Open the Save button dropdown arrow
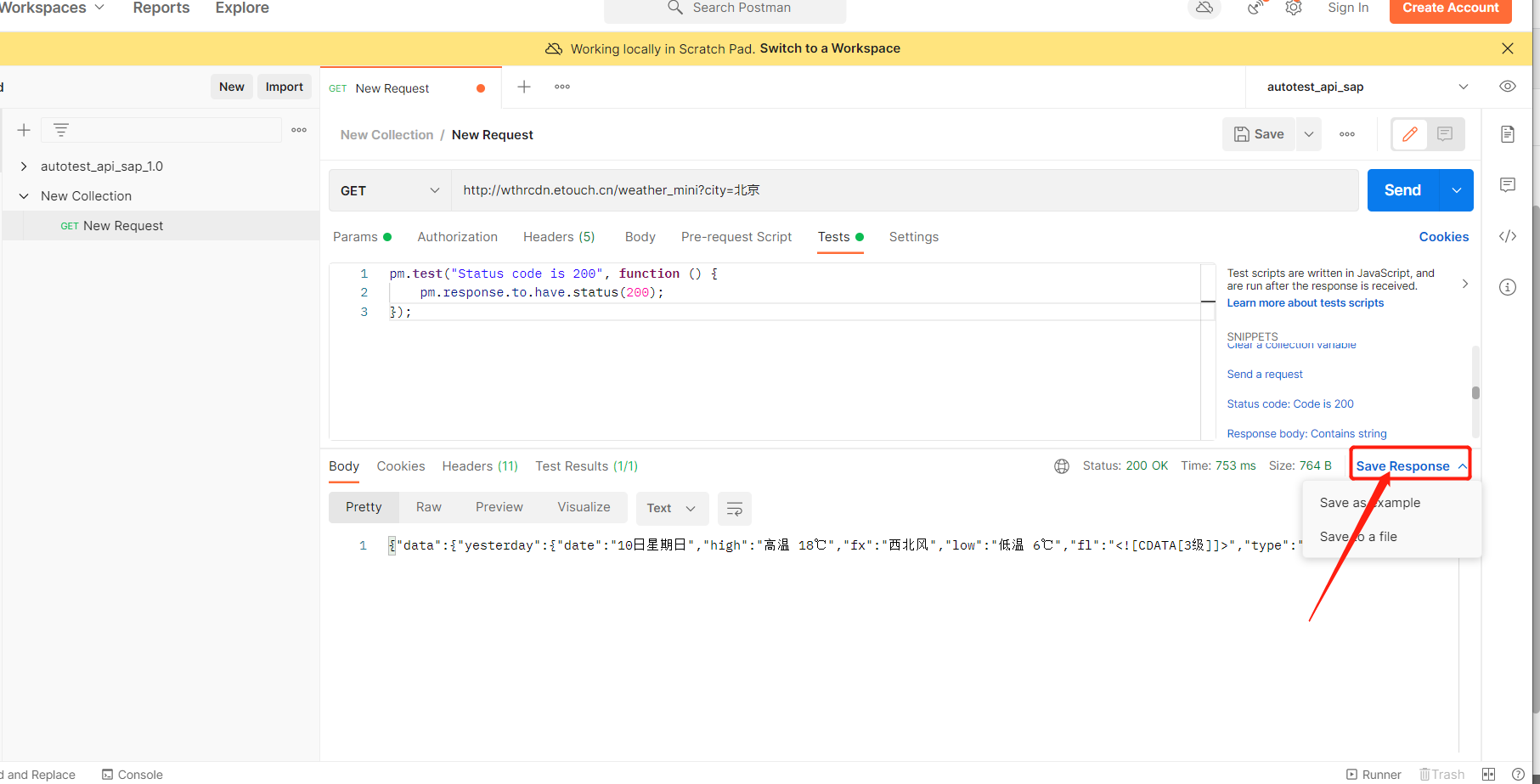 [1309, 134]
